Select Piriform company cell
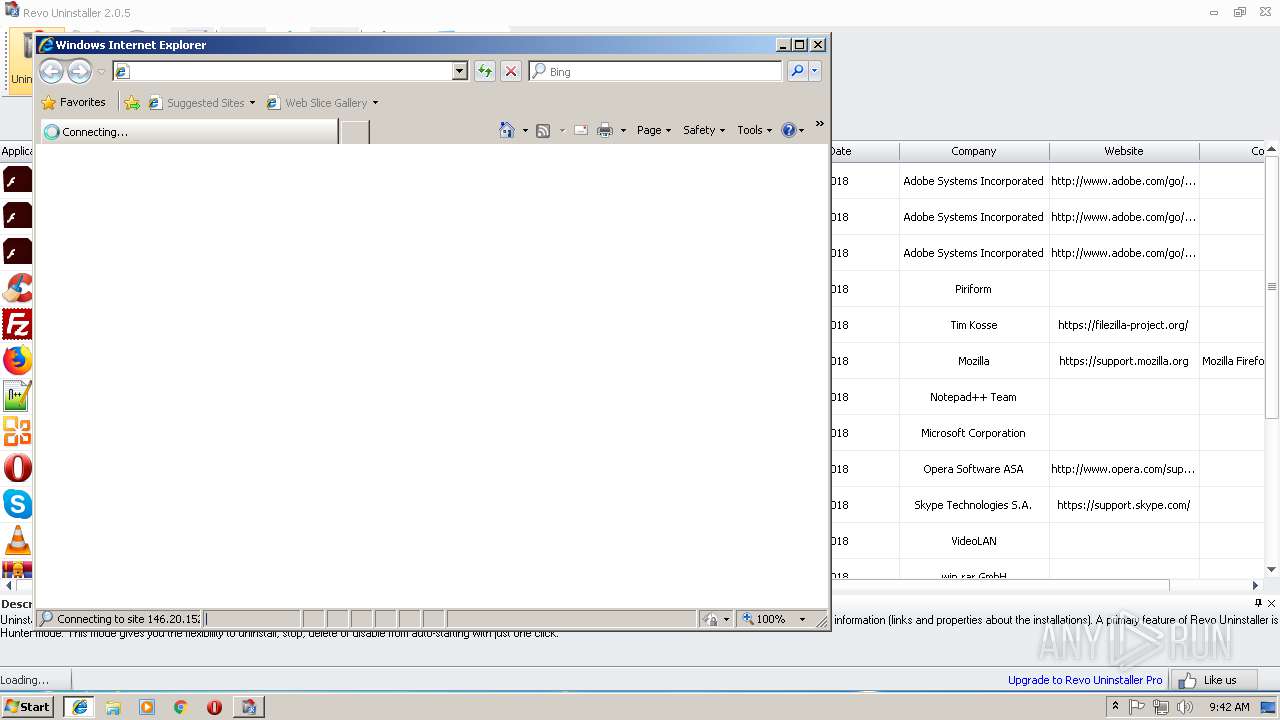Viewport: 1280px width, 720px height. 973,289
